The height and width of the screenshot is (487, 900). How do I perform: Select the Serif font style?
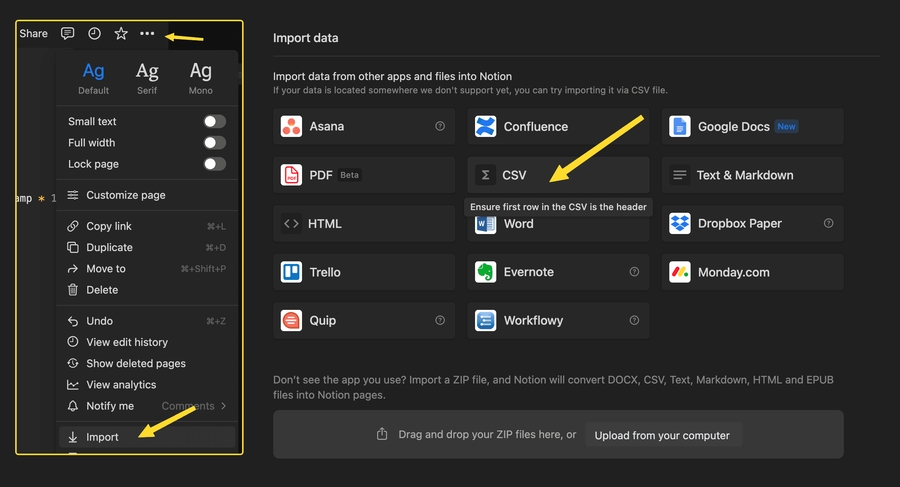coord(147,77)
